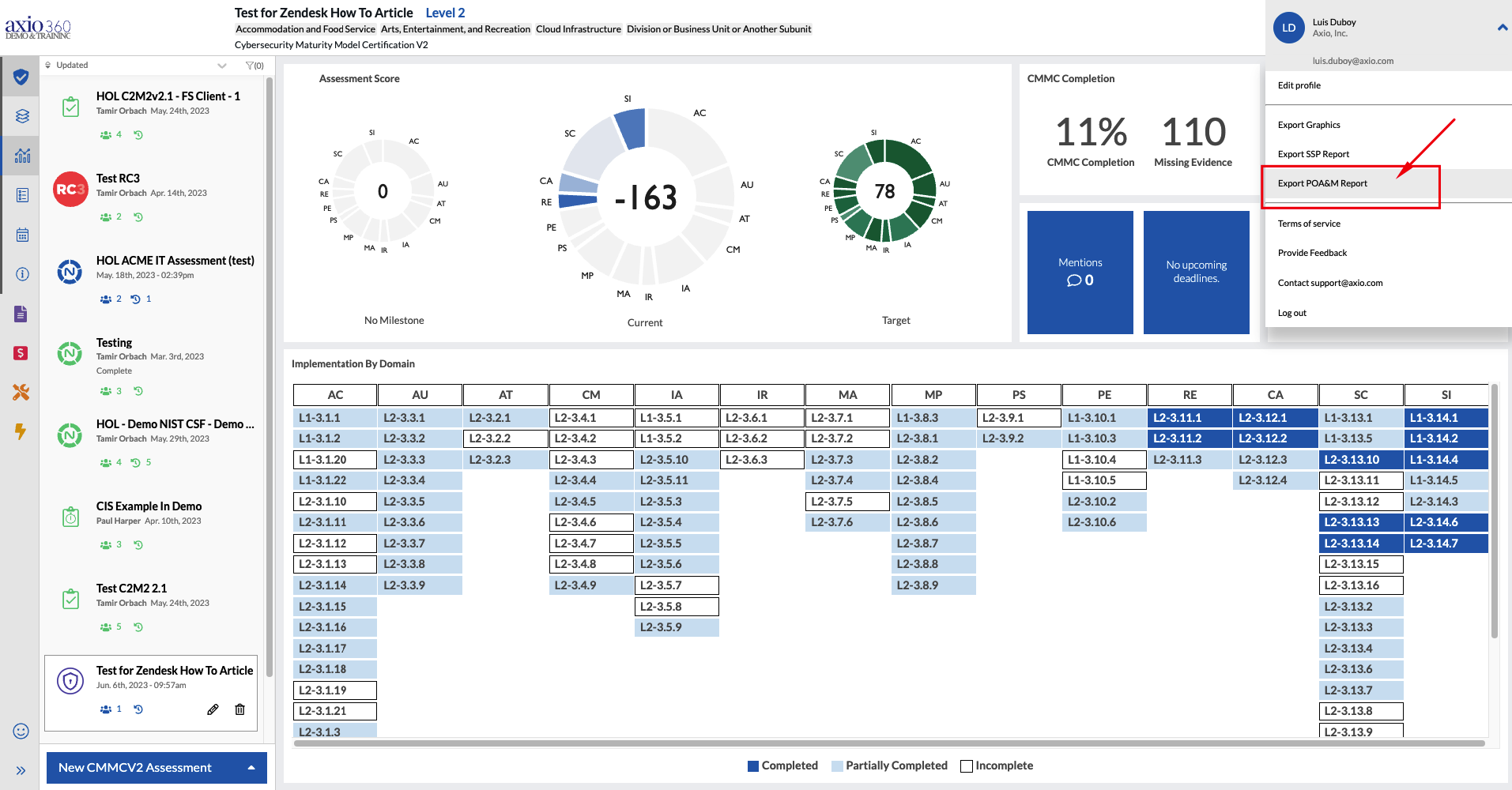Click practice cell L2-3.11.1
The width and height of the screenshot is (1512, 790).
1190,418
